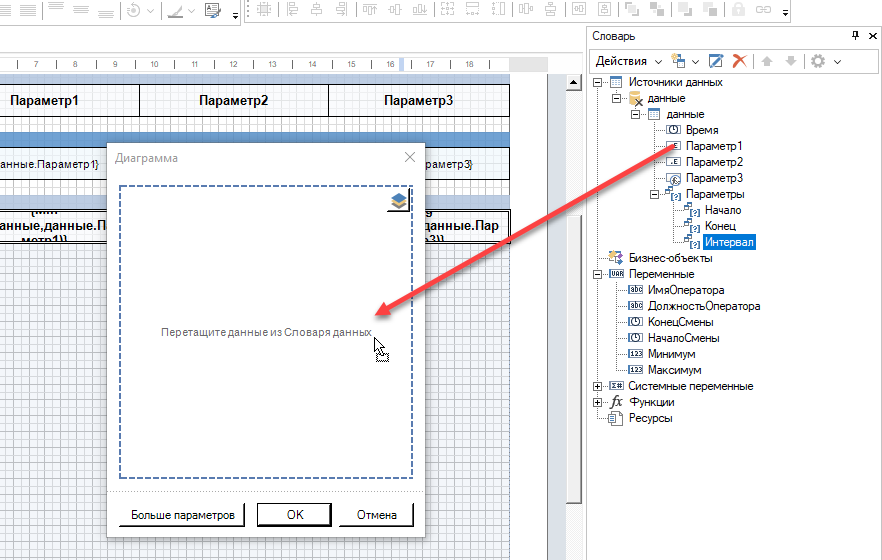The width and height of the screenshot is (882, 560).
Task: Open the Действия dropdown menu
Action: pyautogui.click(x=628, y=61)
